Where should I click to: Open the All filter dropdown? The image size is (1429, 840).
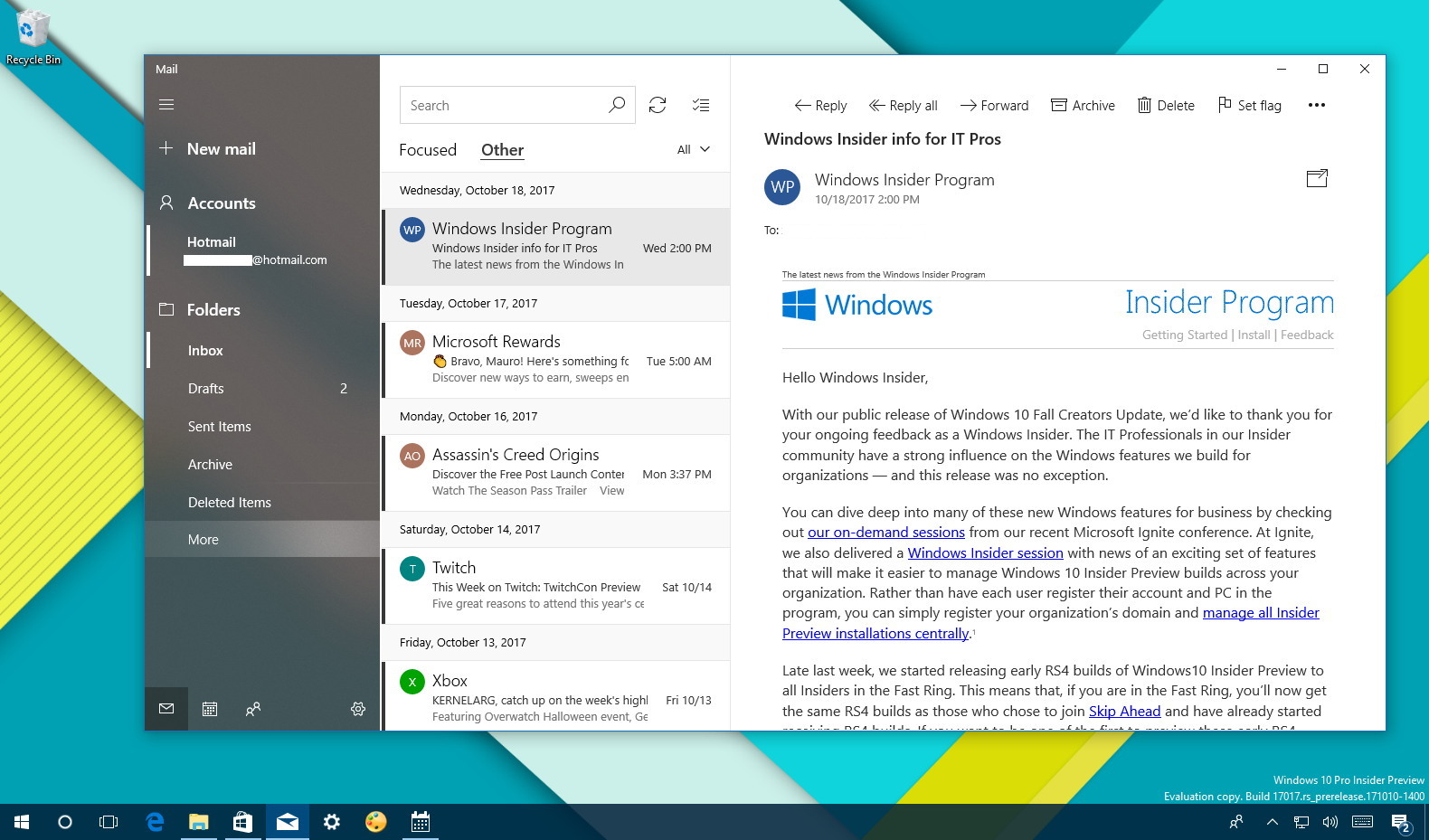pyautogui.click(x=694, y=150)
